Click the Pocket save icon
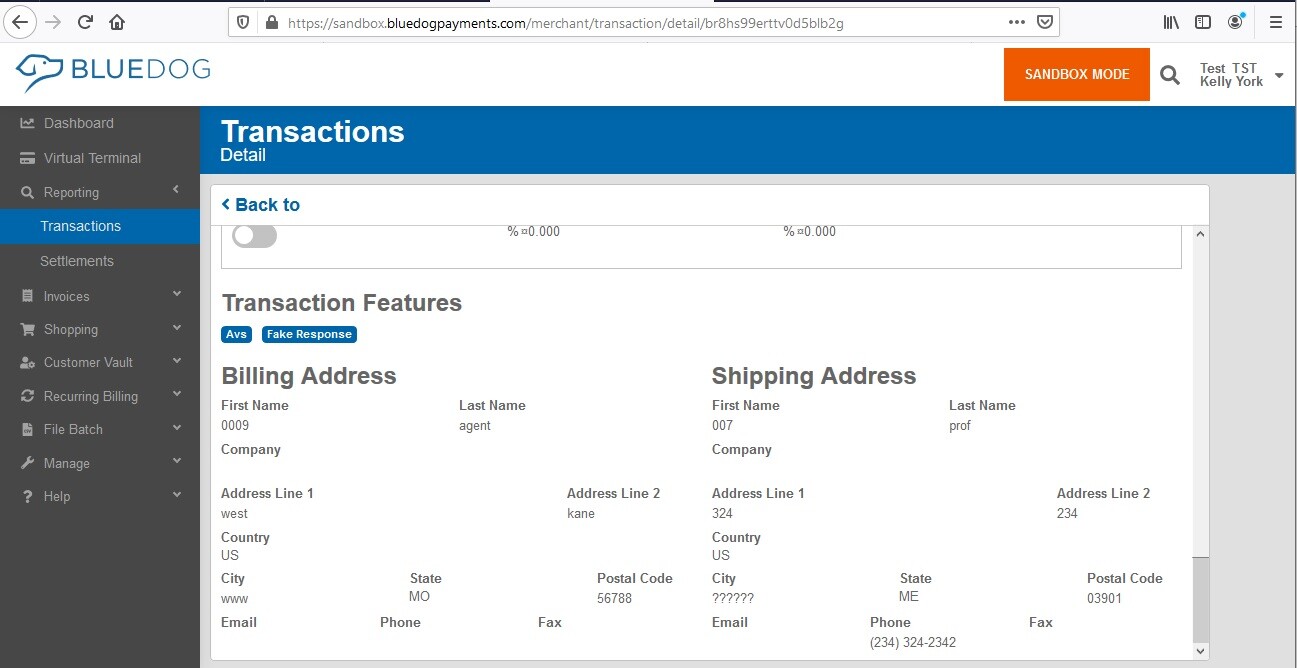Viewport: 1297px width, 668px height. (1044, 22)
